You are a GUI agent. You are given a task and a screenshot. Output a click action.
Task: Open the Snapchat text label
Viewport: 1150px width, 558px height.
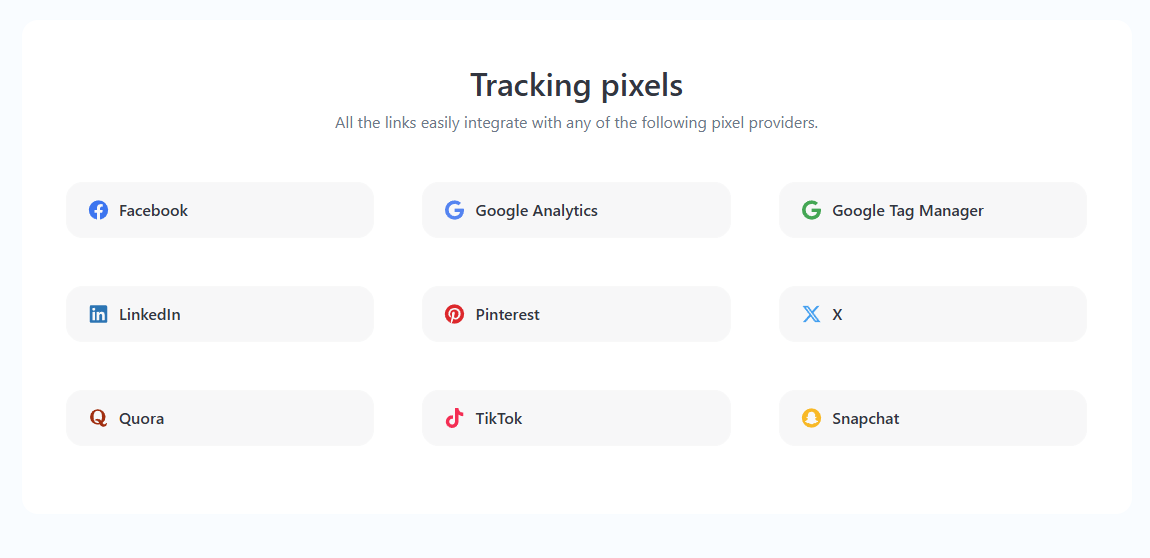coord(865,418)
